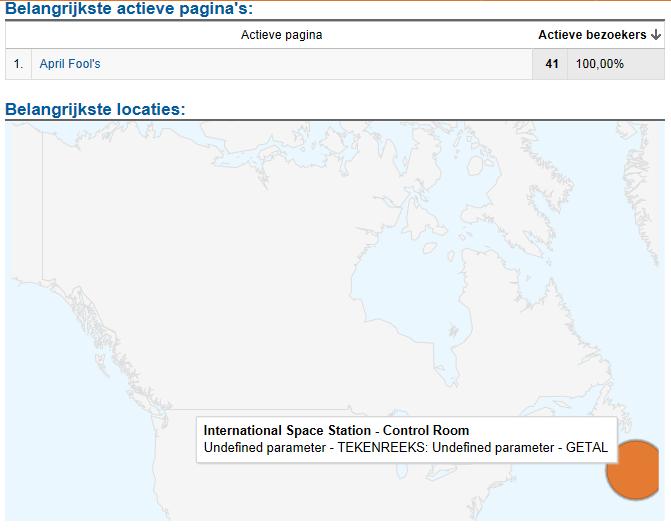Select row number 1. in the table
This screenshot has height=528, width=671.
18,64
